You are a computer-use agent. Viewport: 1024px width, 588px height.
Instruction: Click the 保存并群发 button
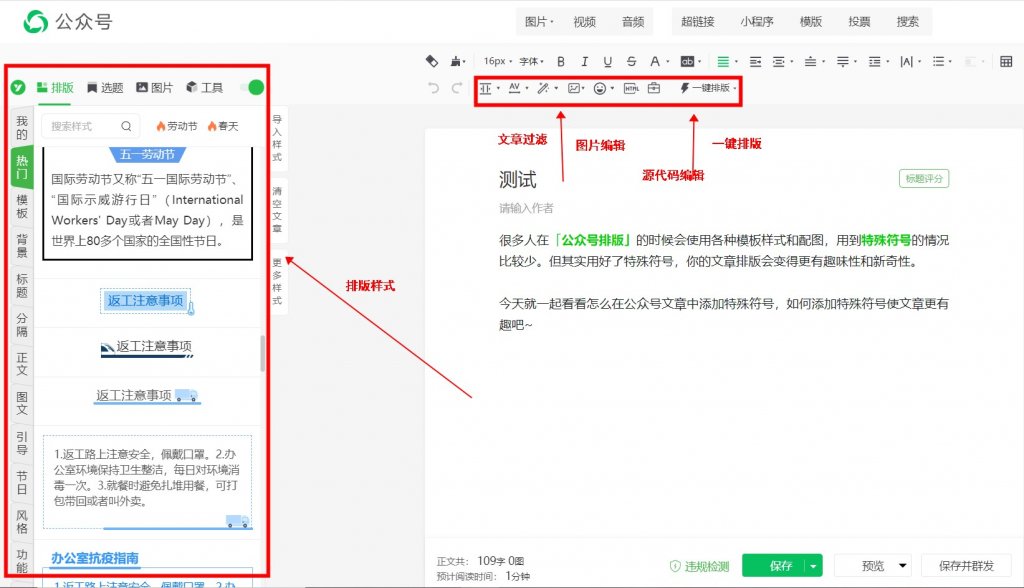click(x=966, y=566)
